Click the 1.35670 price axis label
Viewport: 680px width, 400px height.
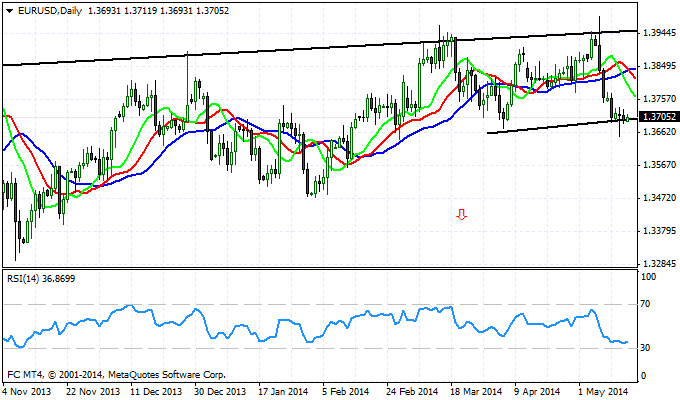(659, 165)
